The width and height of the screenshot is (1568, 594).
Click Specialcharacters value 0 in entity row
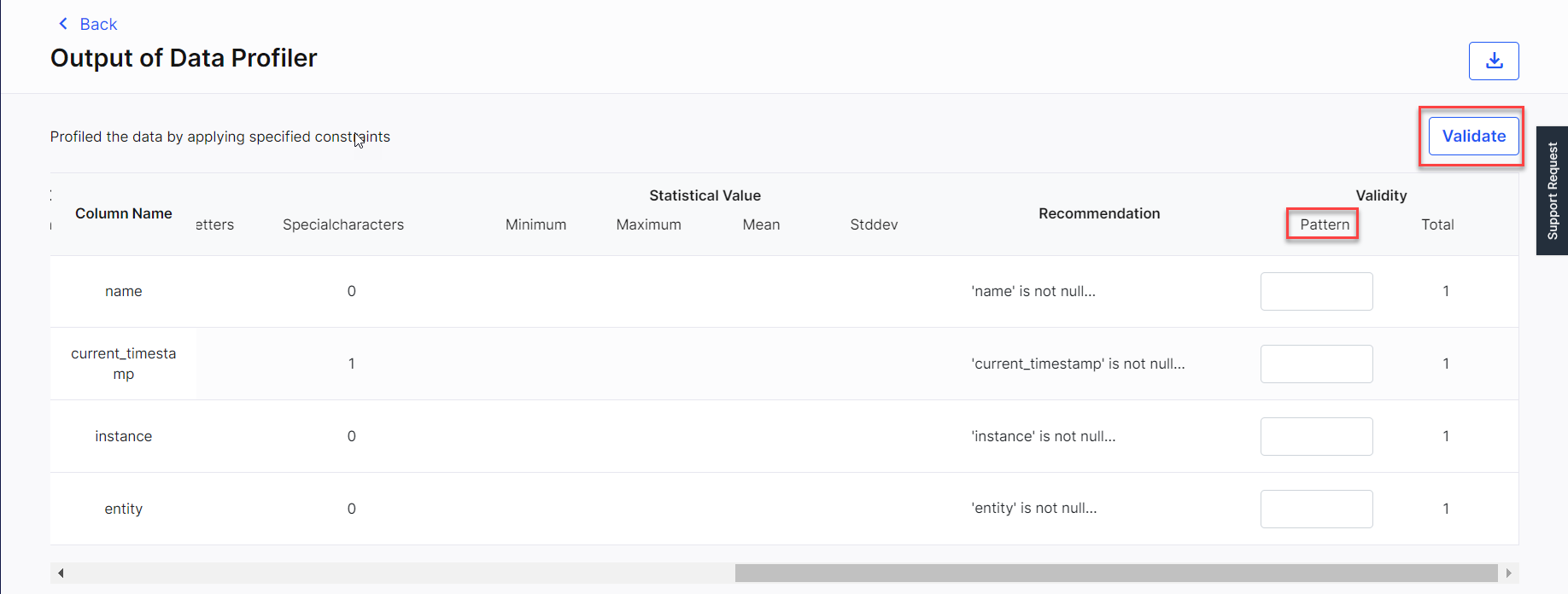pos(351,509)
